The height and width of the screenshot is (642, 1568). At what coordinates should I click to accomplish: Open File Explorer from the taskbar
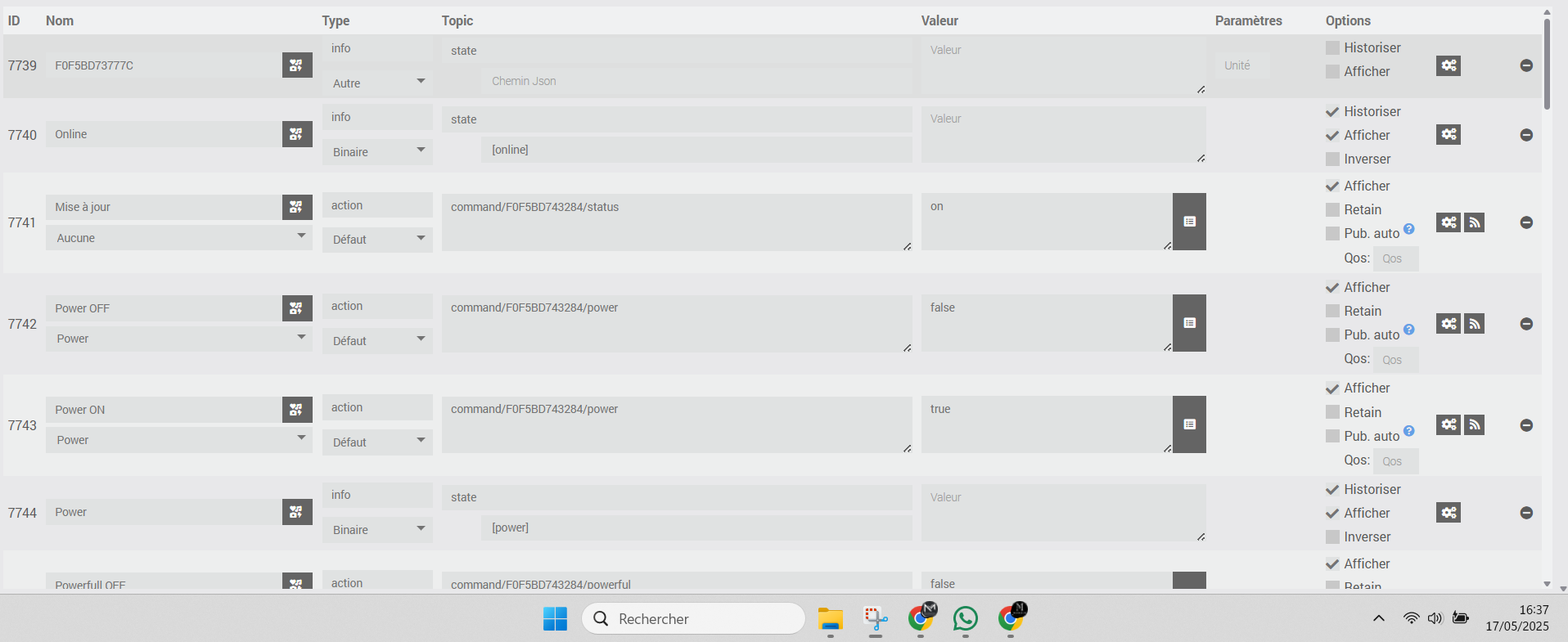(x=831, y=619)
